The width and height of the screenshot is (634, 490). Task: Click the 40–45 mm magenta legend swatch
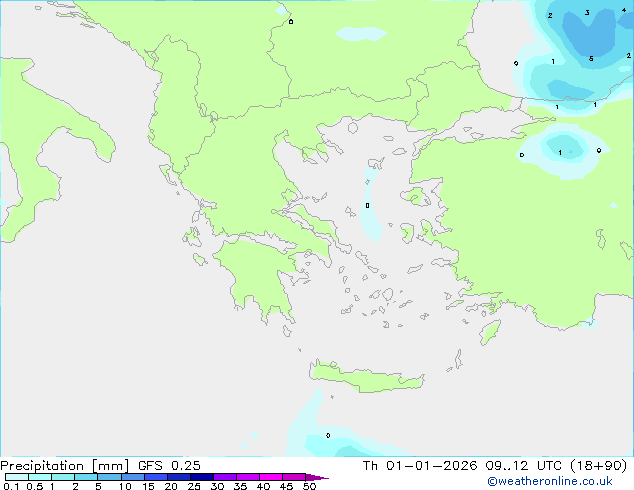pyautogui.click(x=271, y=477)
